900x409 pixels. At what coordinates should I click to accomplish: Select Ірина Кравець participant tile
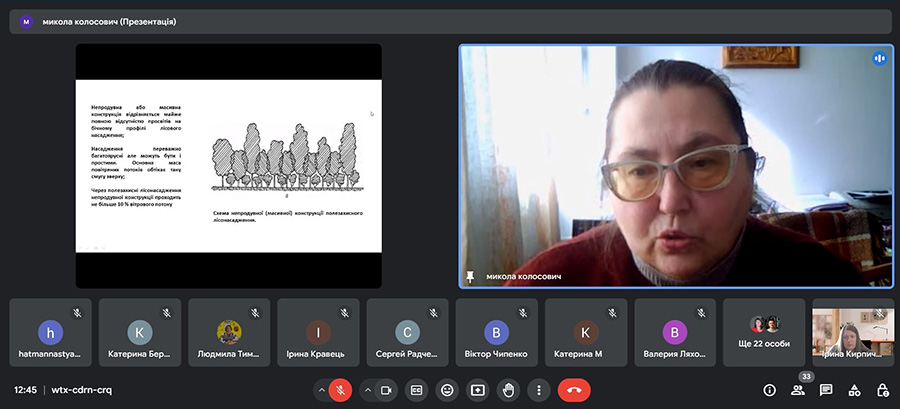[x=318, y=332]
